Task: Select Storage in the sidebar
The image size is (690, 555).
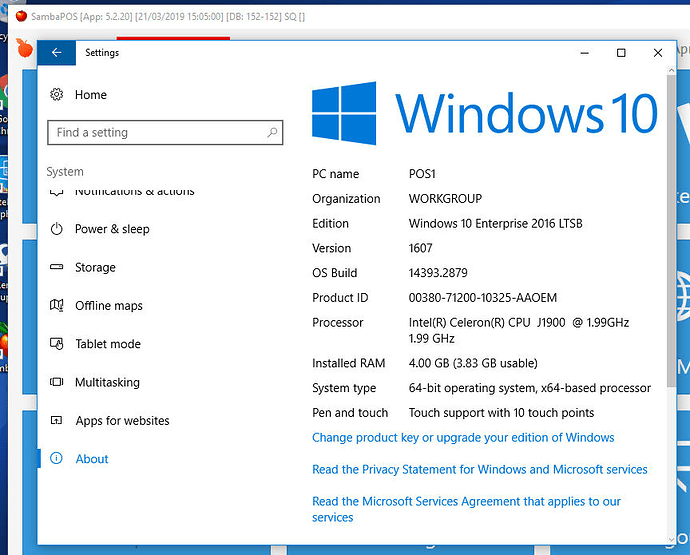Action: coord(95,268)
